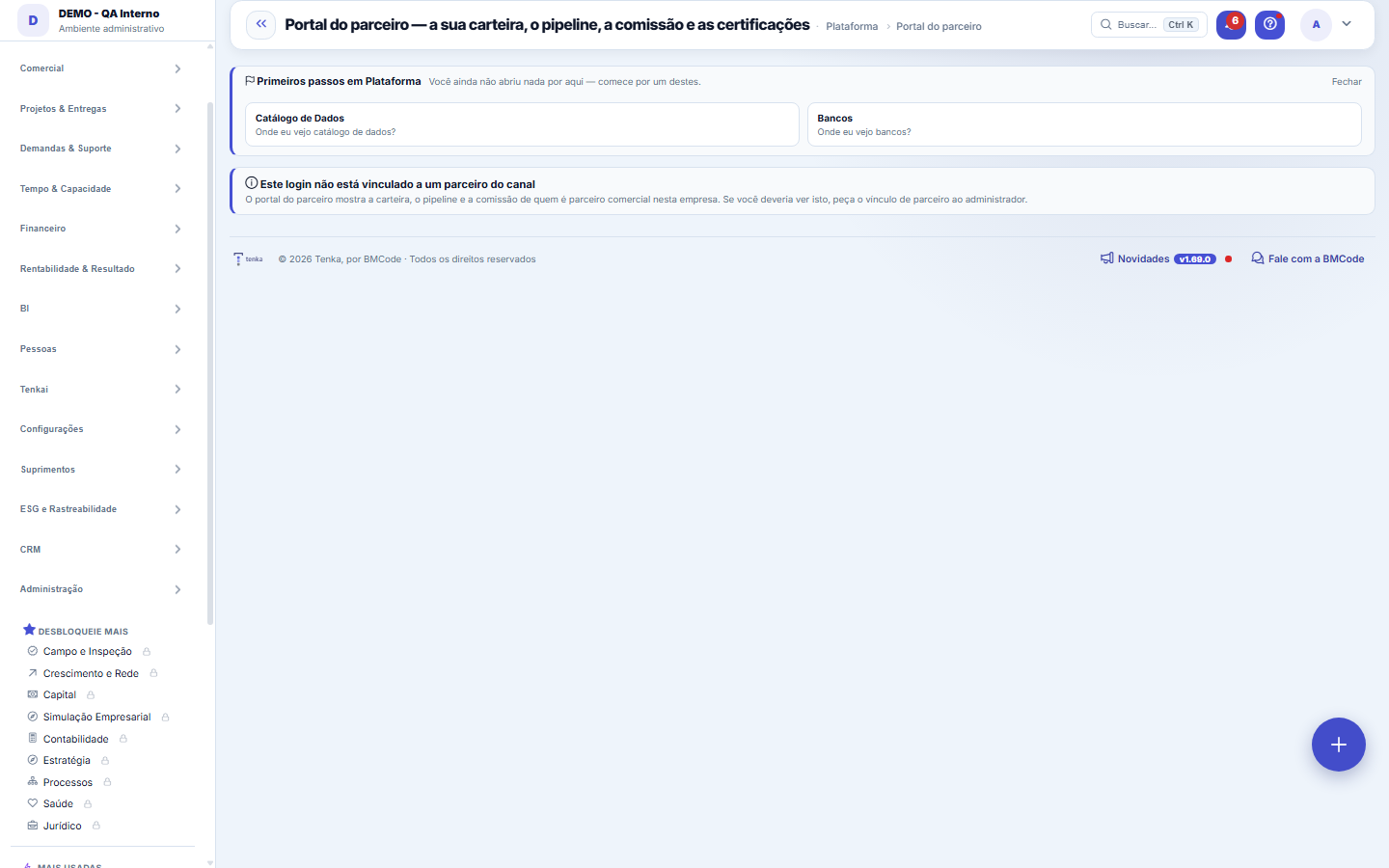Image resolution: width=1389 pixels, height=868 pixels.
Task: Click the lock icon beside Simulação Empresarial
Action: [166, 718]
